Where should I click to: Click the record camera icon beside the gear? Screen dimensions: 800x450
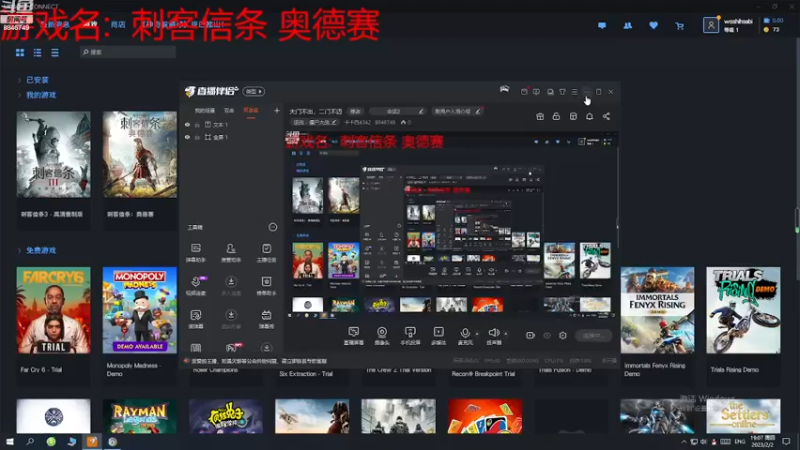click(531, 335)
